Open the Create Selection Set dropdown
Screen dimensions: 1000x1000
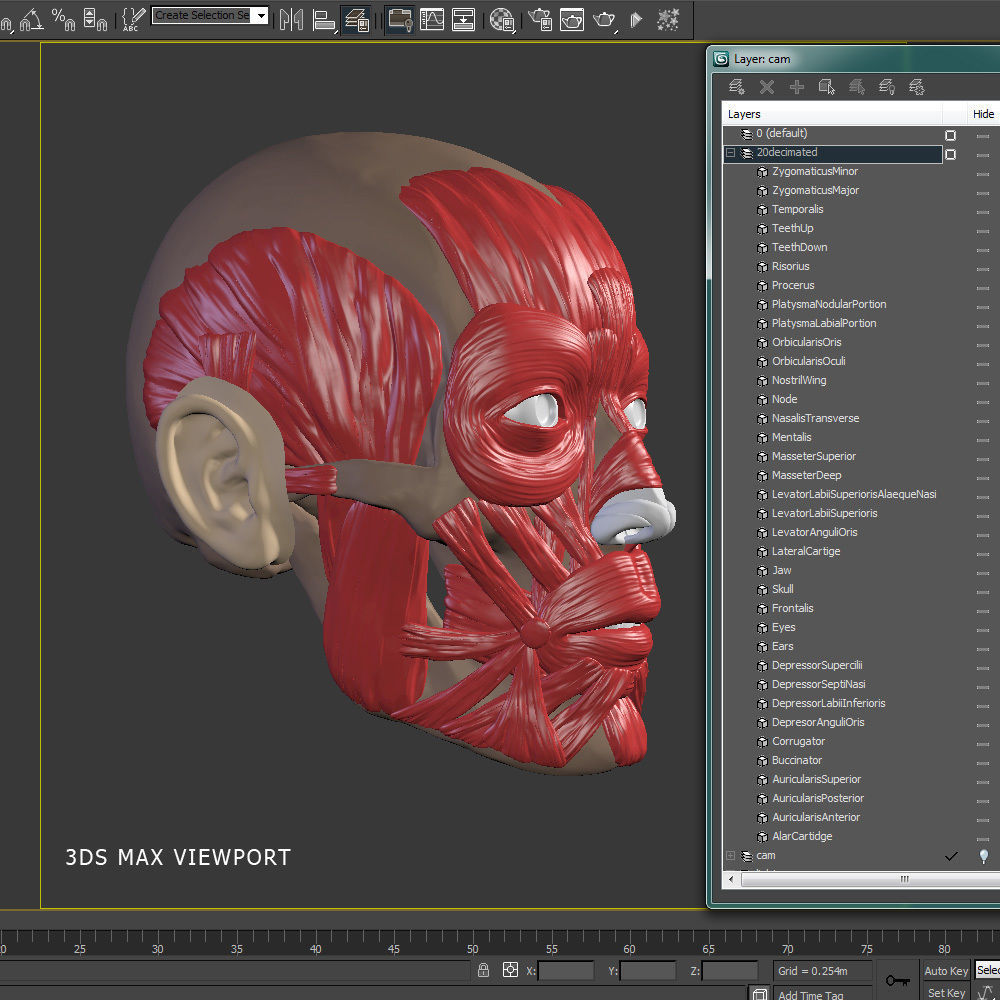(261, 16)
